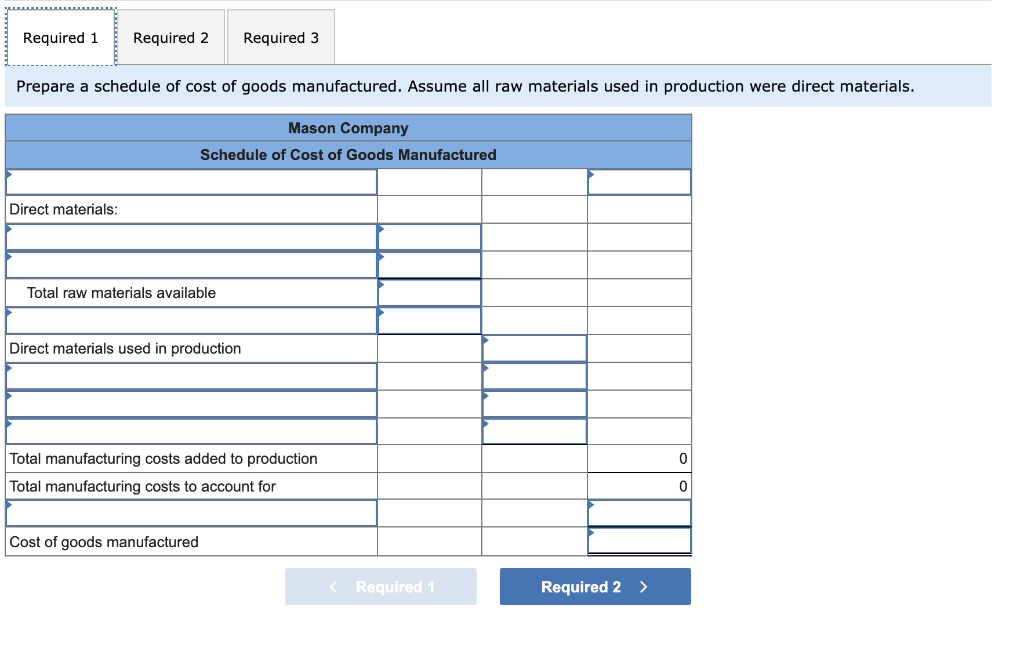Select Total raw materials available amount field
Image resolution: width=1024 pixels, height=655 pixels.
[x=429, y=293]
